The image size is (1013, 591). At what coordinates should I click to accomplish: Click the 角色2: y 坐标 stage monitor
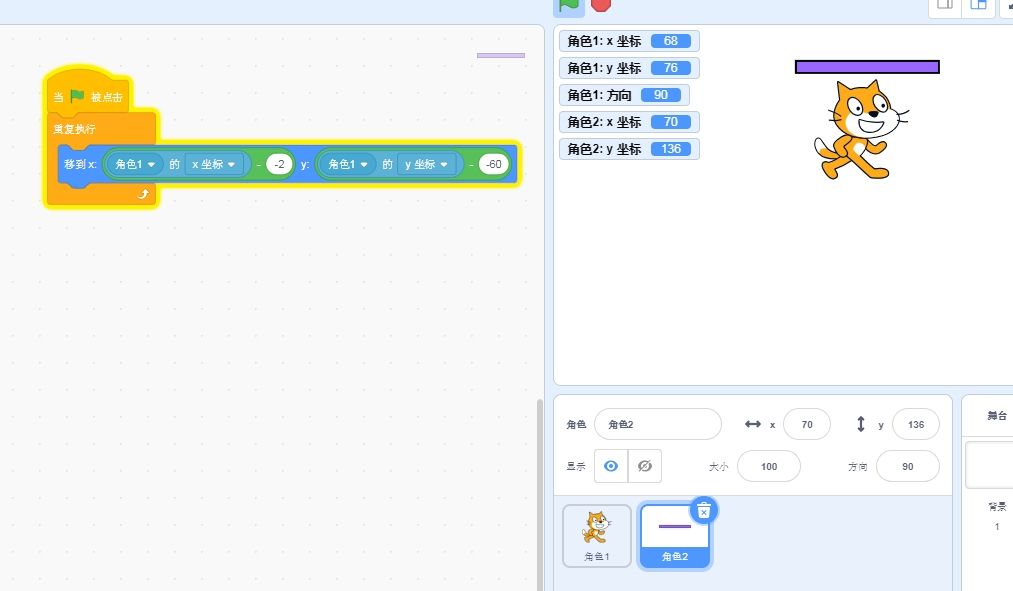tap(629, 149)
